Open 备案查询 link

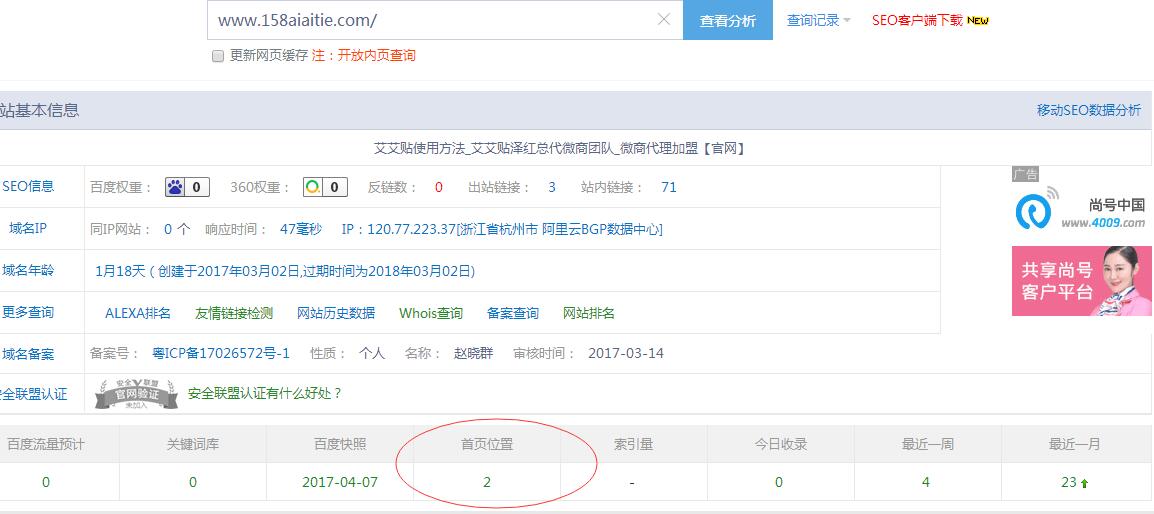click(513, 313)
